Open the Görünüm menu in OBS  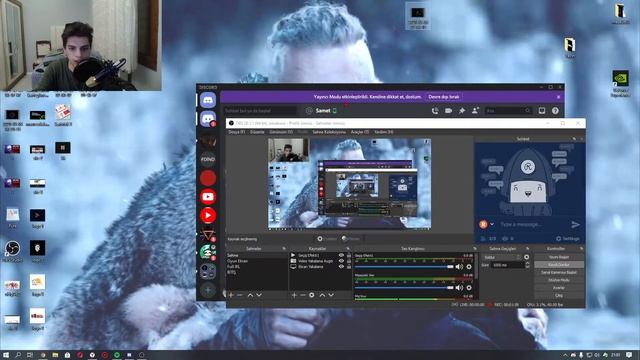[281, 132]
